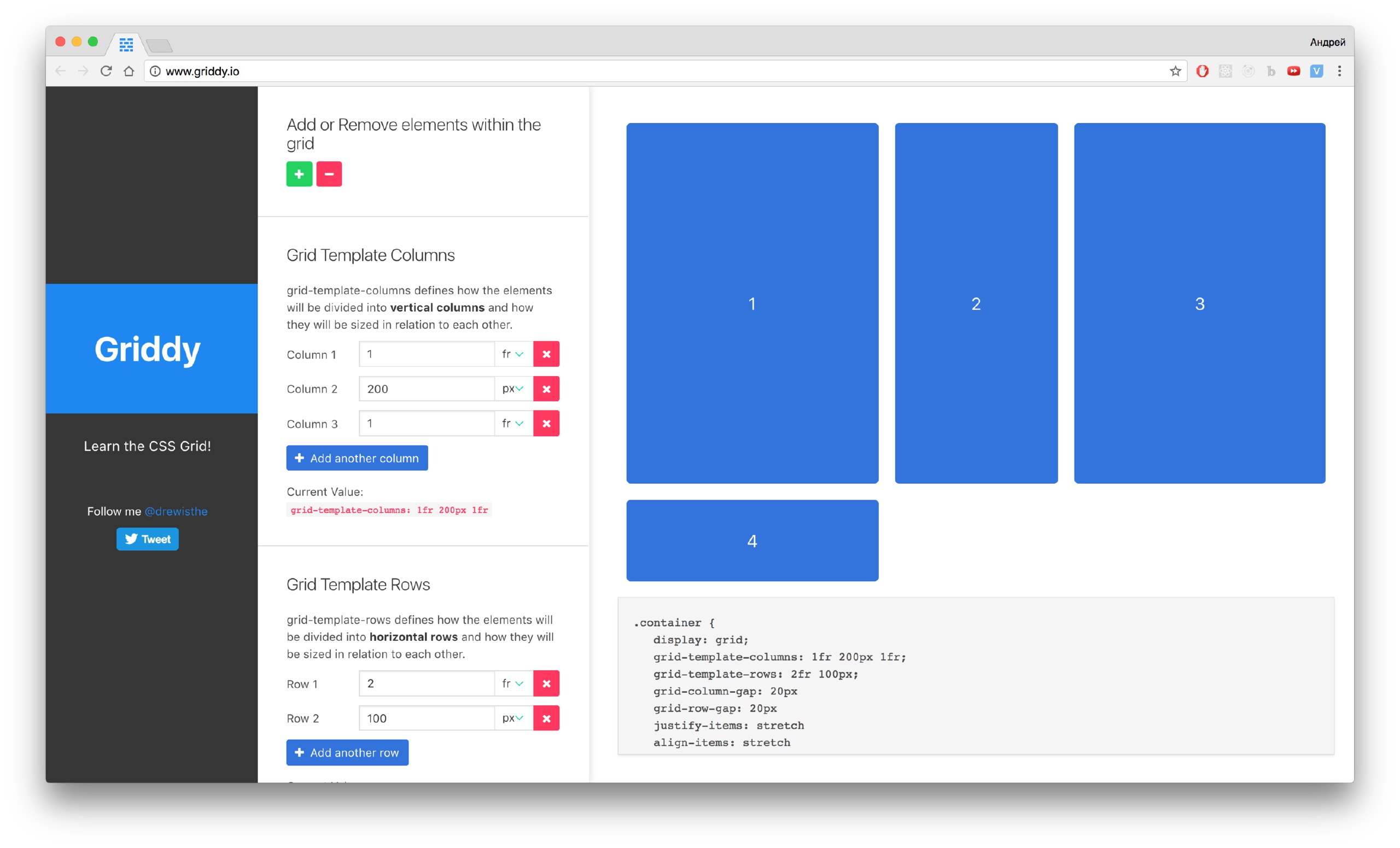This screenshot has height=848, width=1400.
Task: Click the Griddy logo banner
Action: point(151,349)
